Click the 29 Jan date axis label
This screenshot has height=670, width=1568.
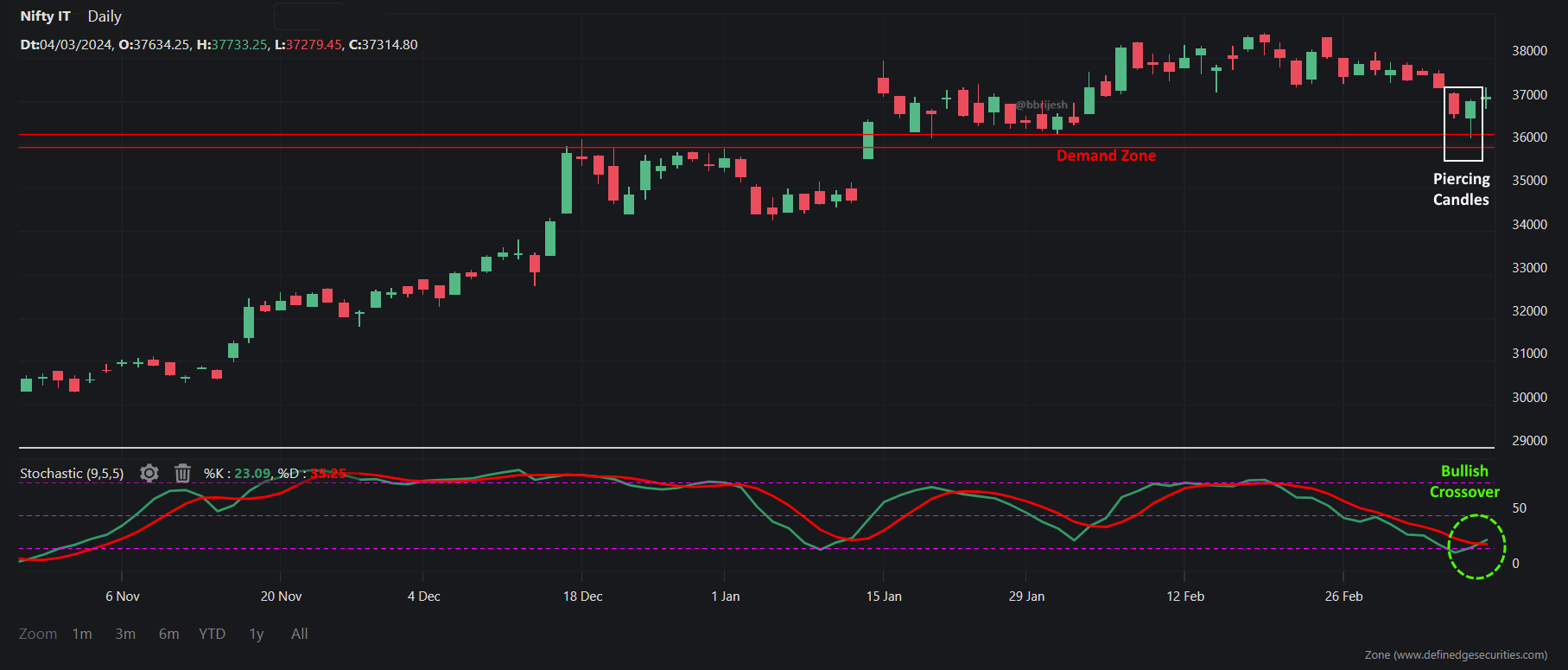pos(1026,597)
